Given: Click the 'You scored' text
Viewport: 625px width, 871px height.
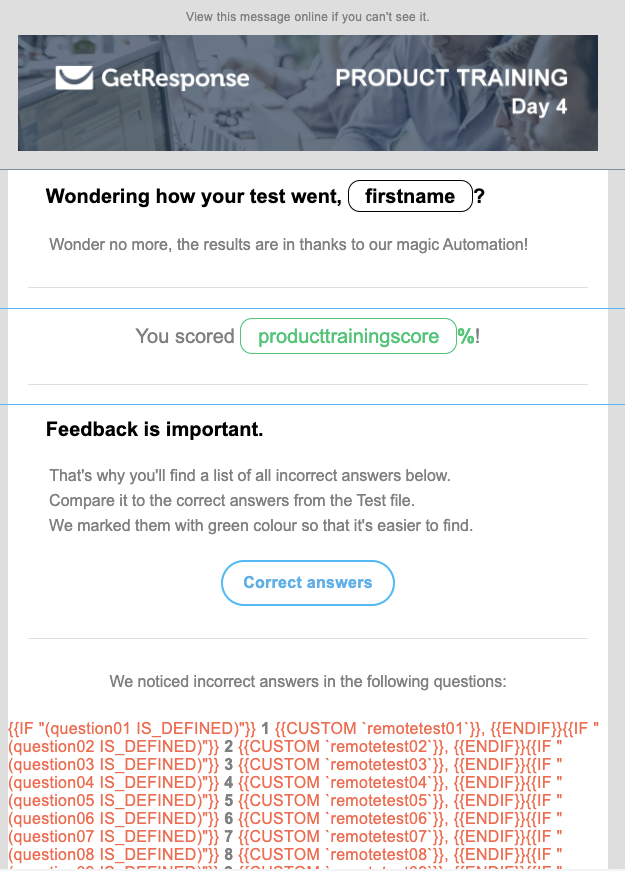Looking at the screenshot, I should click(185, 336).
